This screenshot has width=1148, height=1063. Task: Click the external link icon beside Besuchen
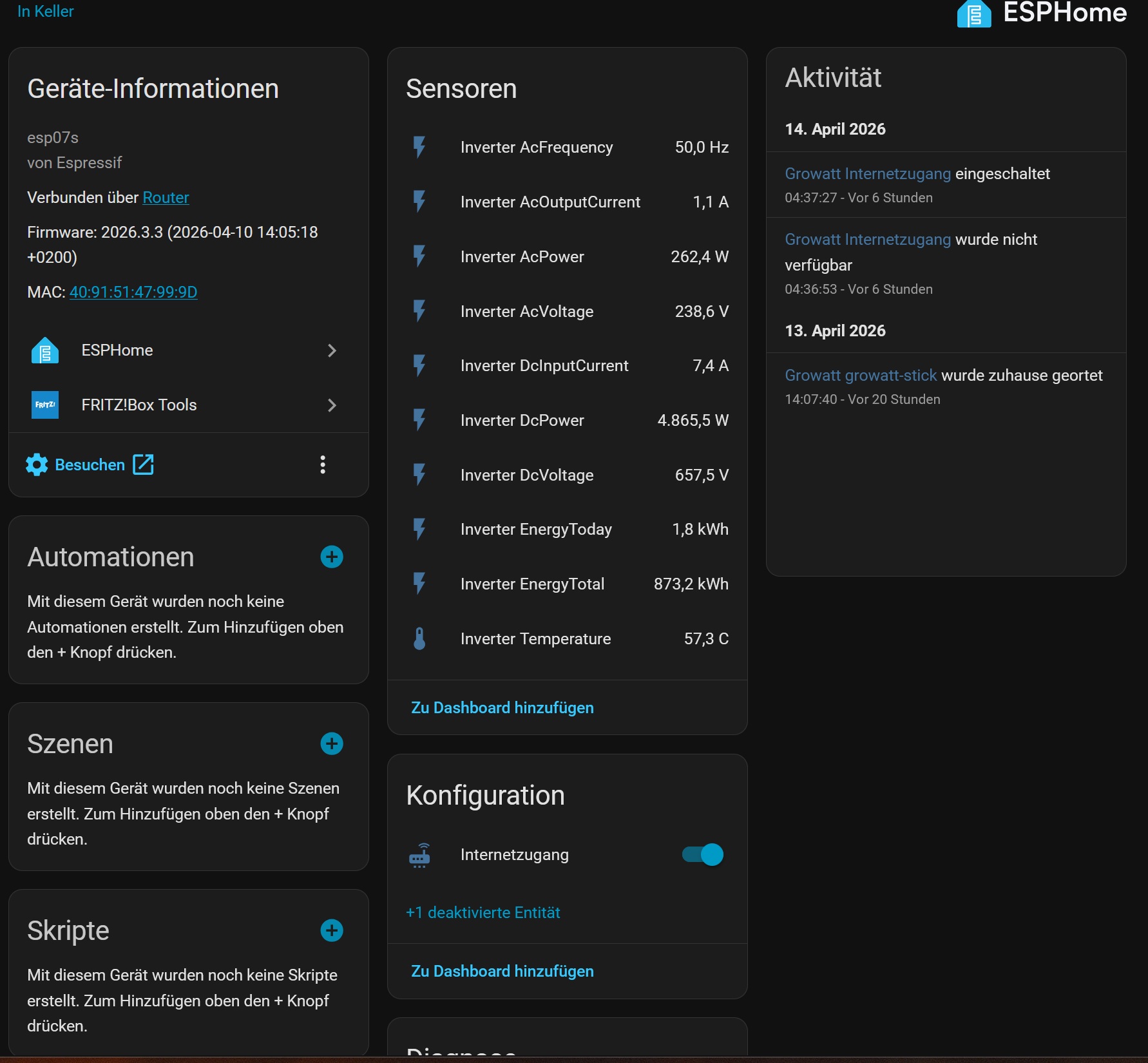(143, 464)
